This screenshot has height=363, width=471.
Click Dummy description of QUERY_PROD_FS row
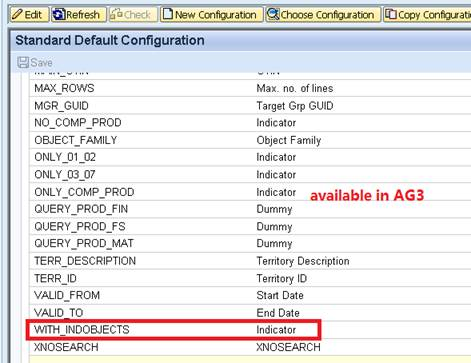coord(274,227)
